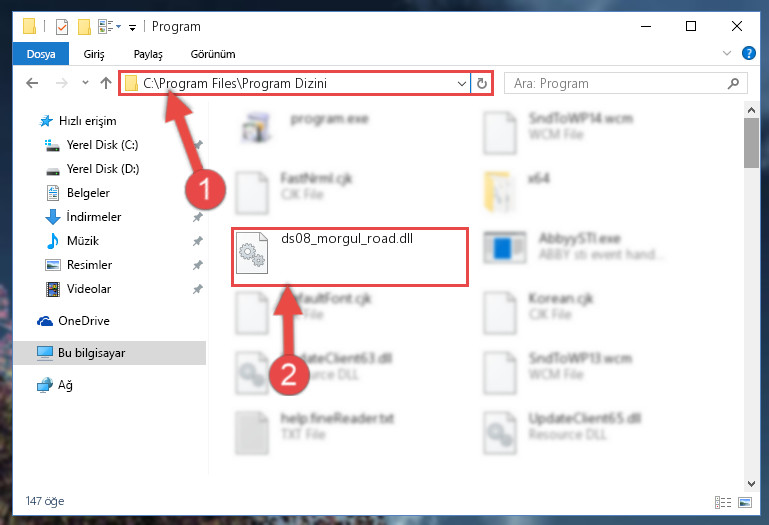The width and height of the screenshot is (769, 525).
Task: Expand the ribbon with the chevron
Action: pyautogui.click(x=727, y=53)
